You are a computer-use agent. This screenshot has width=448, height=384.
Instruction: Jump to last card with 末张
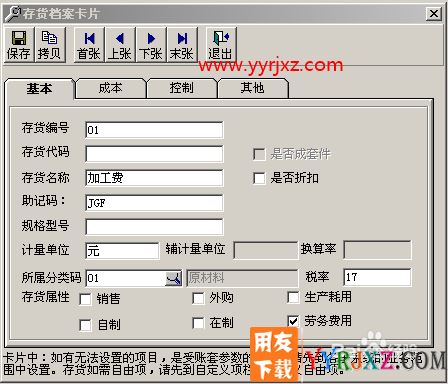click(x=182, y=45)
